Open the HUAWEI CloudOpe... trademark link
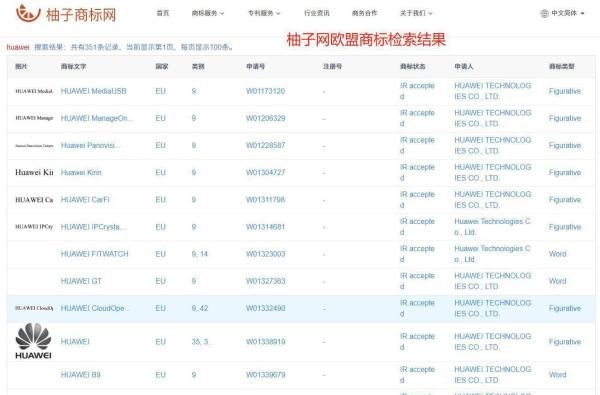Screen dimensions: 600x395 click(x=95, y=308)
